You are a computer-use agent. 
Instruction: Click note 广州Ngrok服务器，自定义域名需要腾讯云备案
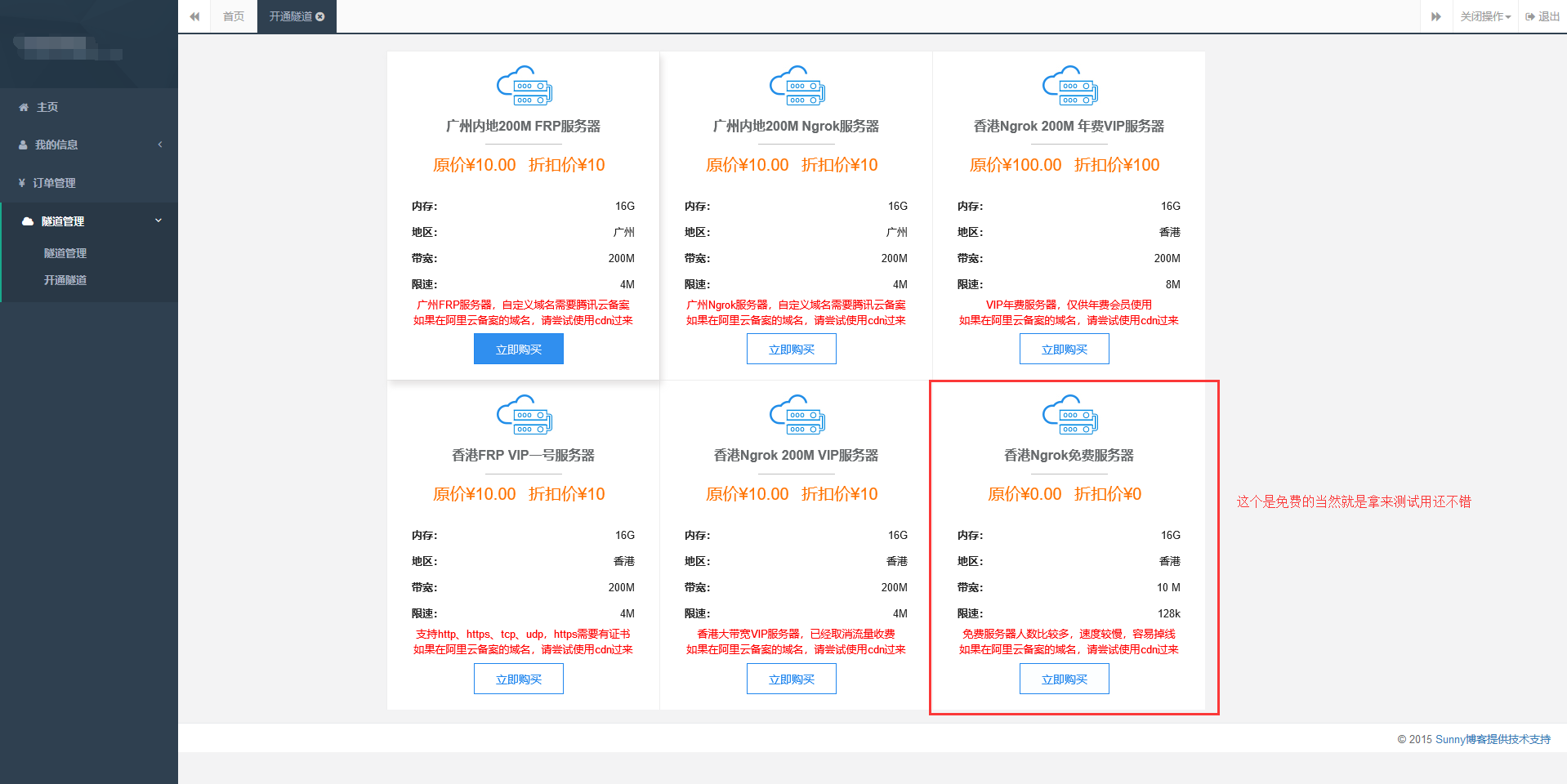[796, 305]
